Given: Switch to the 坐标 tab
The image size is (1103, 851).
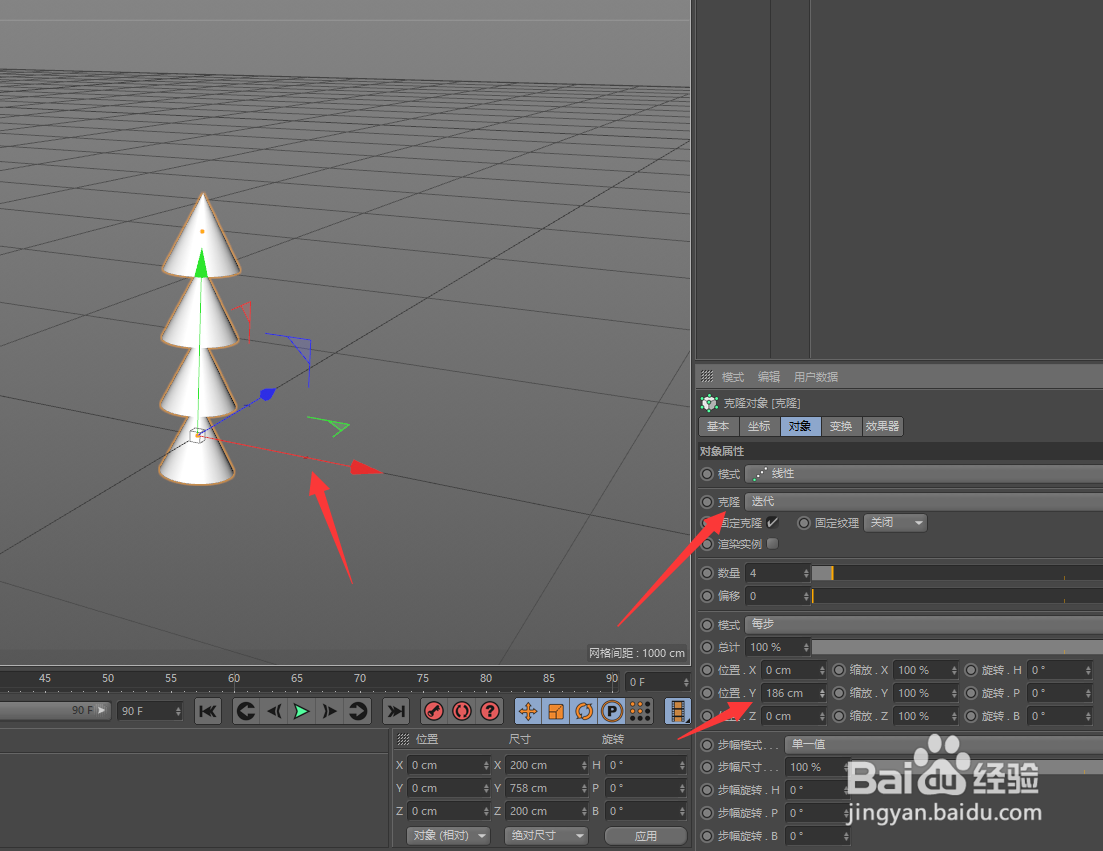Looking at the screenshot, I should [759, 426].
